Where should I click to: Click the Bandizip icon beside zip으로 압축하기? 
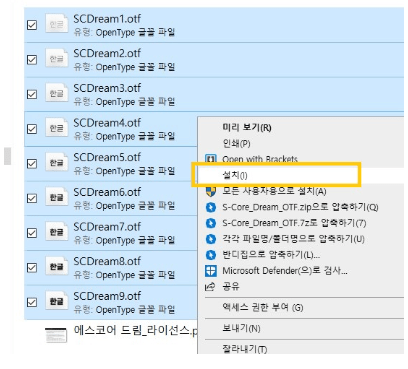pos(211,207)
